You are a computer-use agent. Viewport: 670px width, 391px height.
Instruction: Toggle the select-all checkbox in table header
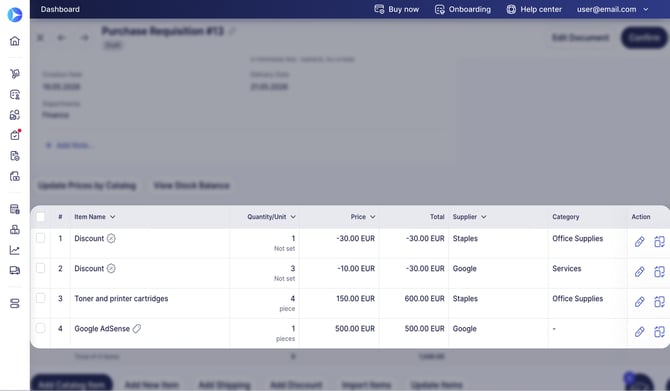[41, 217]
